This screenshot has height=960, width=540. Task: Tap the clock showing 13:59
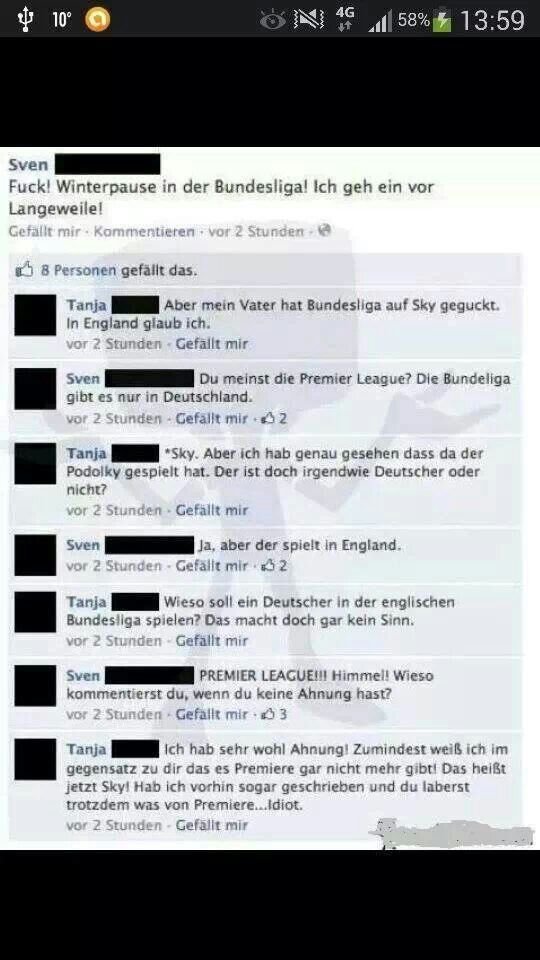tap(492, 21)
